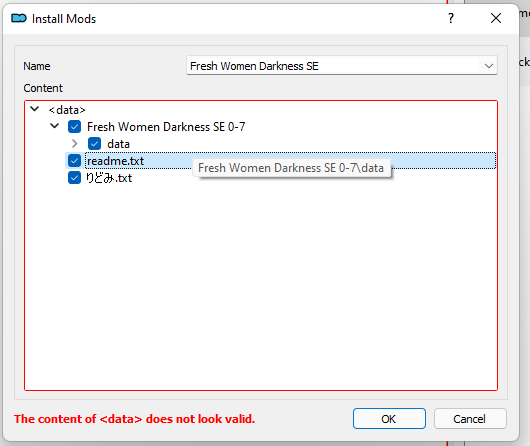This screenshot has width=530, height=446.
Task: Open the dialog help question mark
Action: (x=451, y=18)
